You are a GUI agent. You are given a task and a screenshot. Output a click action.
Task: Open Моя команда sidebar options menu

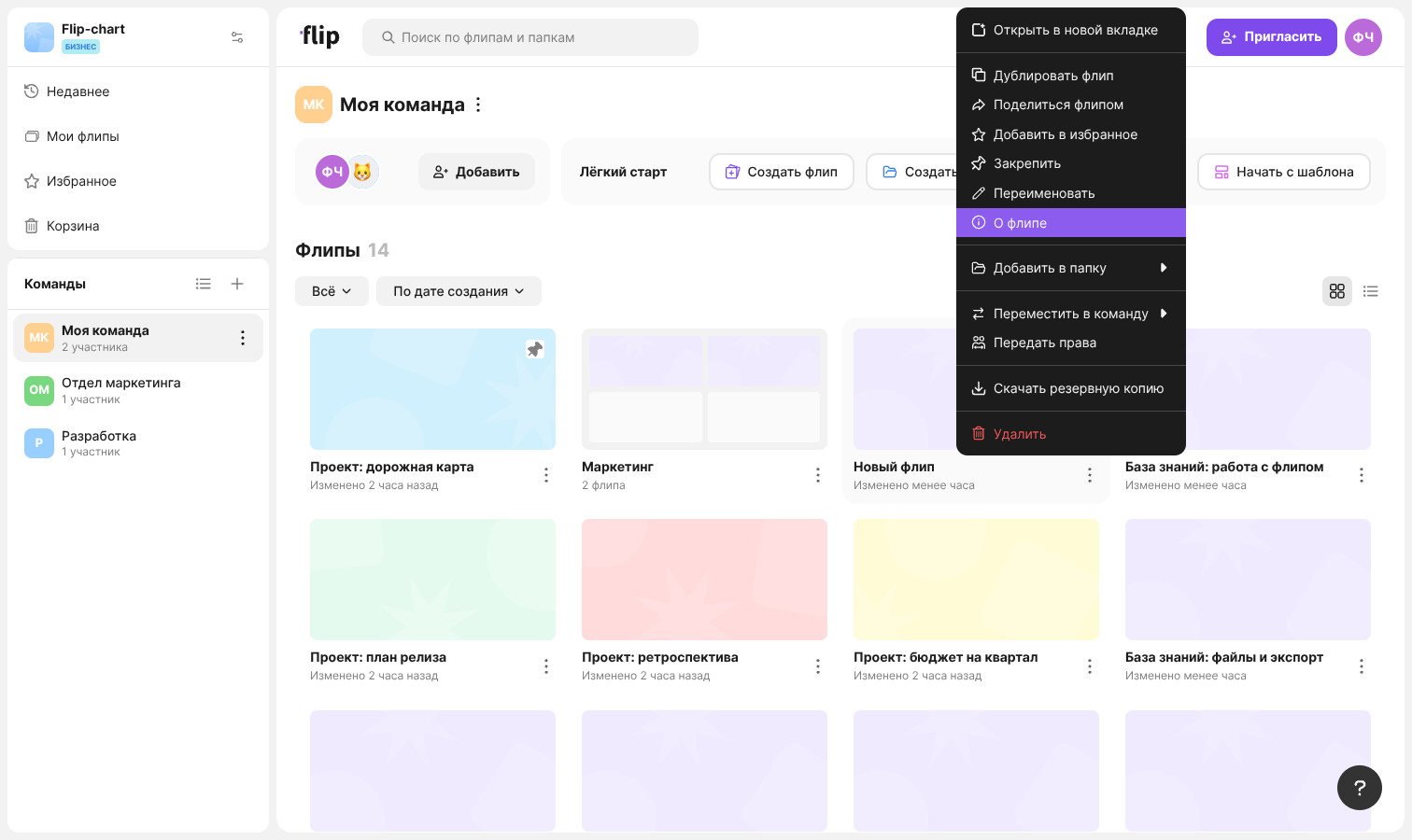(x=243, y=338)
